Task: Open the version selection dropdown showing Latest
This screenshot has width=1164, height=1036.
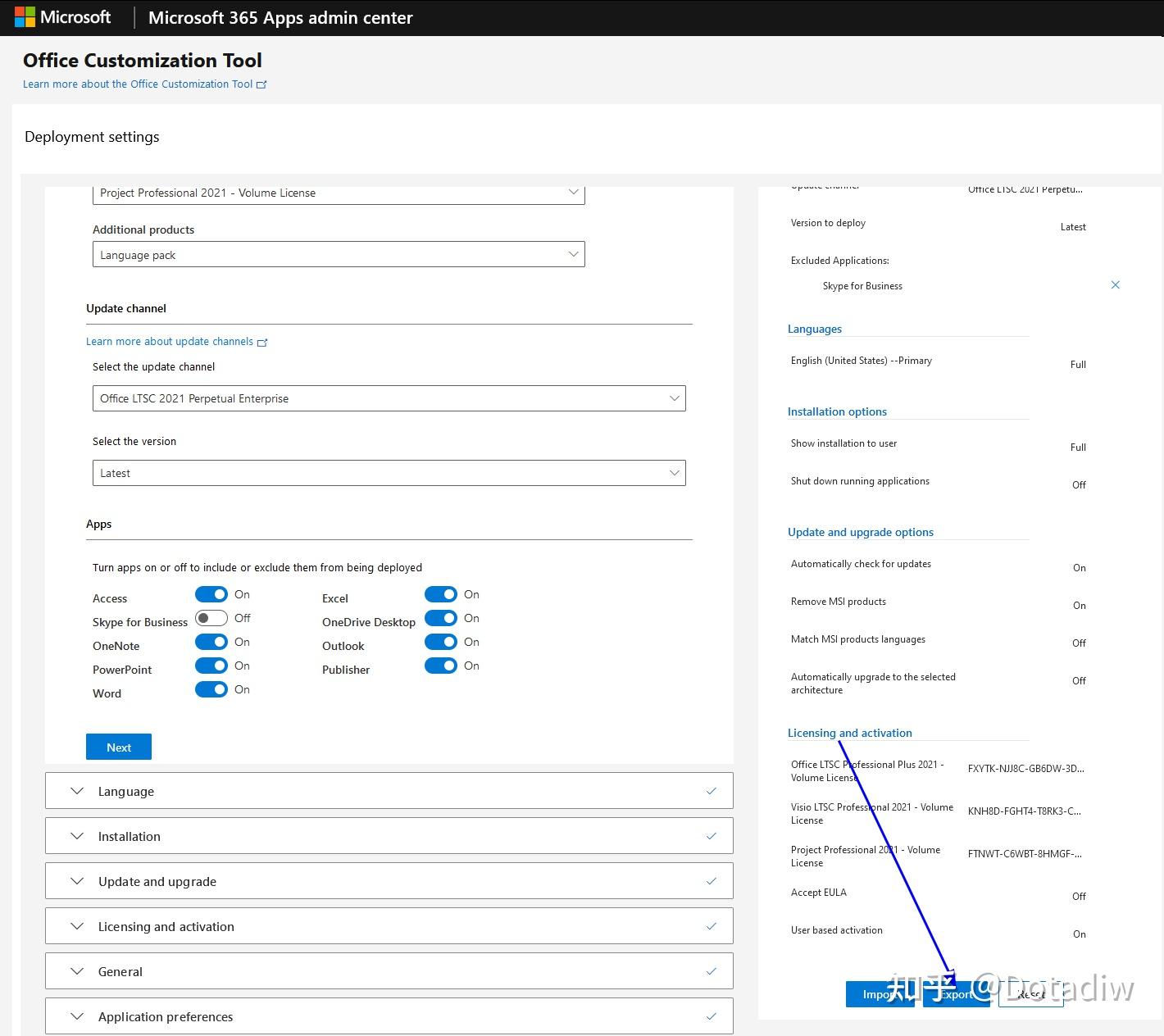Action: pyautogui.click(x=674, y=473)
